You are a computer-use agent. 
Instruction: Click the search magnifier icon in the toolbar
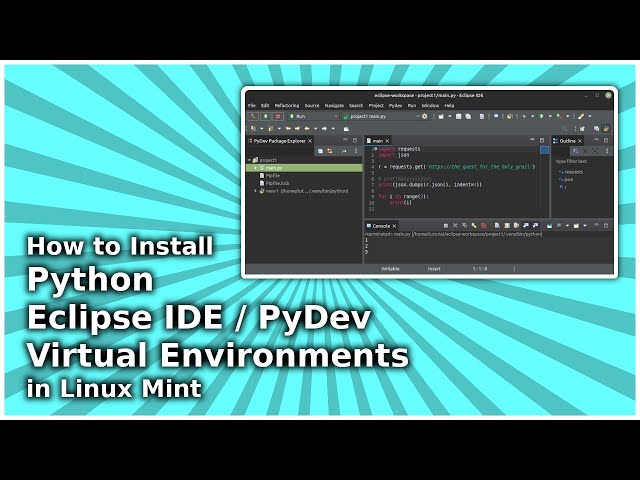click(564, 129)
